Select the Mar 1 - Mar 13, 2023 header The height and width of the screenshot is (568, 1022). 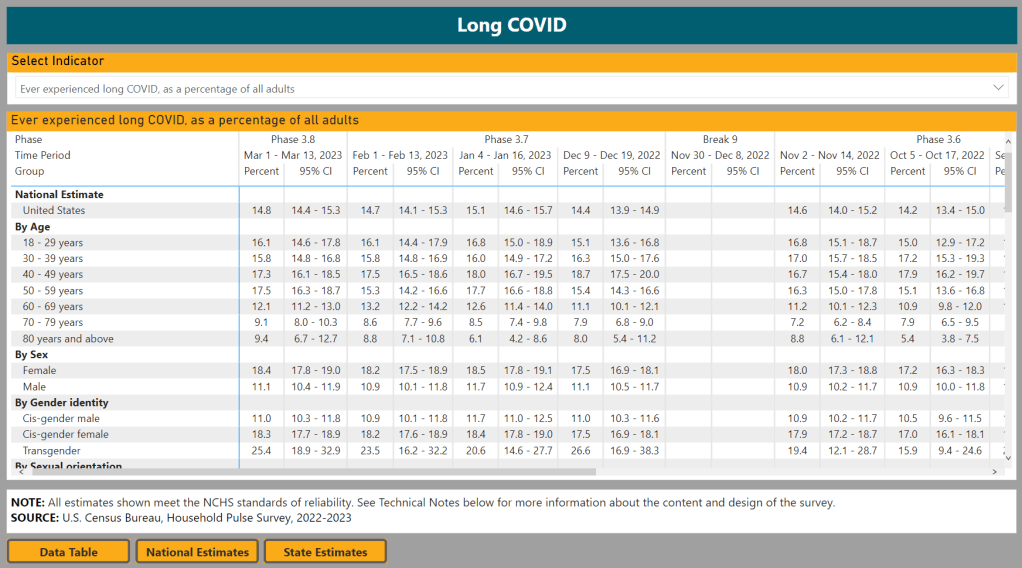click(293, 156)
